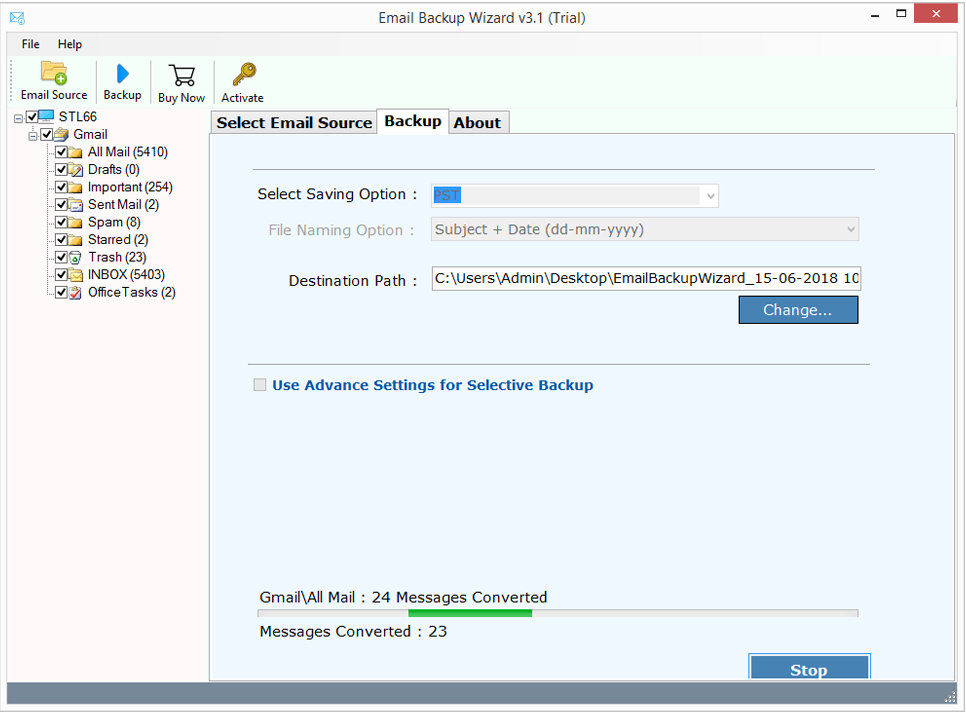This screenshot has height=712, width=966.
Task: Minimize the Email Backup Wizard window
Action: click(x=875, y=14)
